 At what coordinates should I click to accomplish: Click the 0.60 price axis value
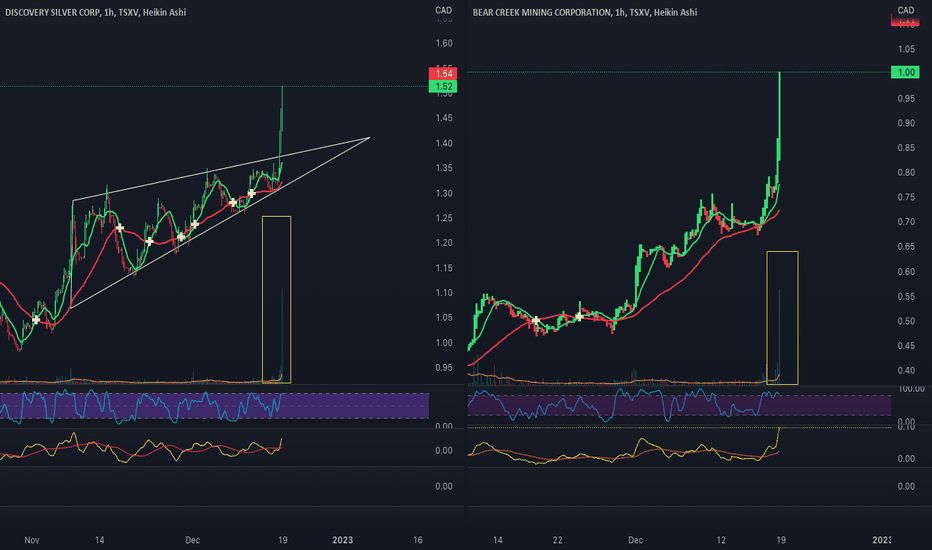coord(906,272)
